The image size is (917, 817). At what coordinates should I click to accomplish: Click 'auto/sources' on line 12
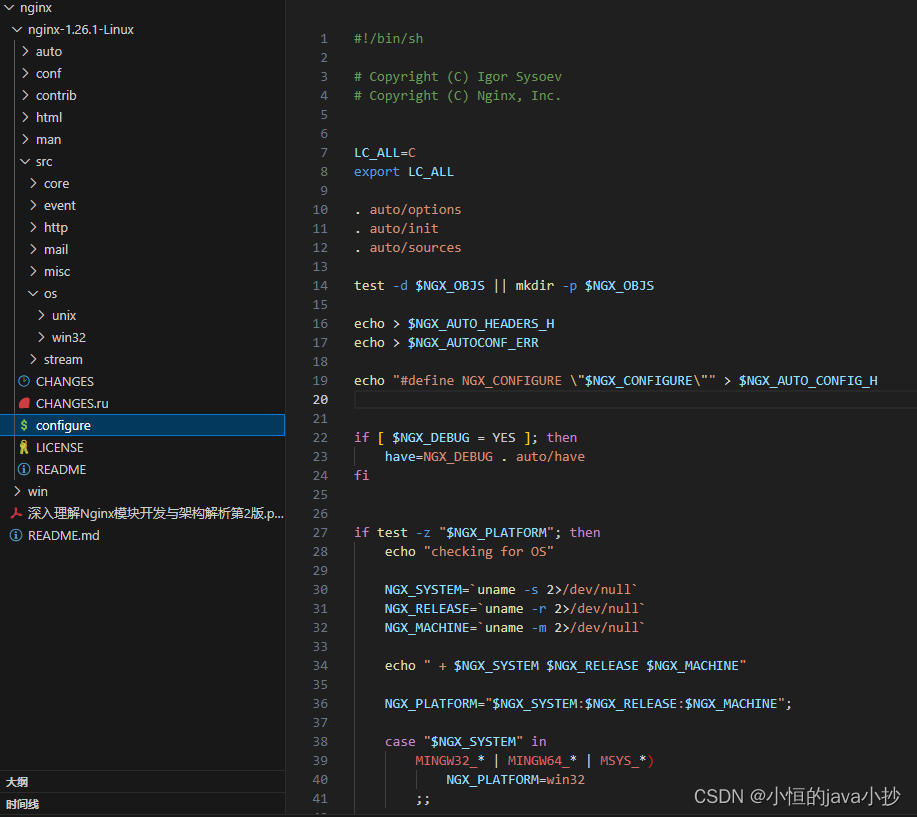pos(415,247)
